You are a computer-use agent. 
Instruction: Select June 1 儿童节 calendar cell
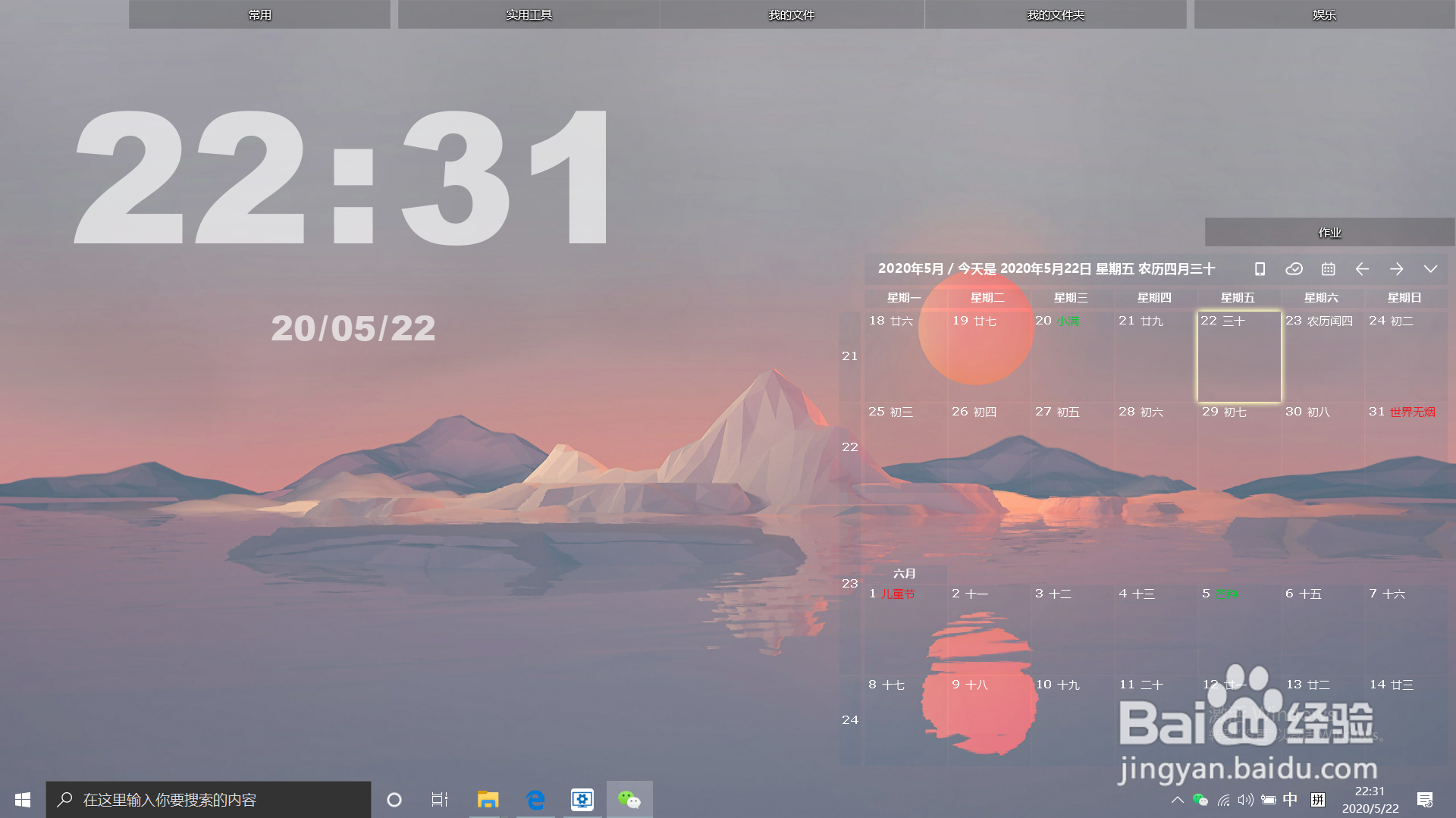point(905,629)
